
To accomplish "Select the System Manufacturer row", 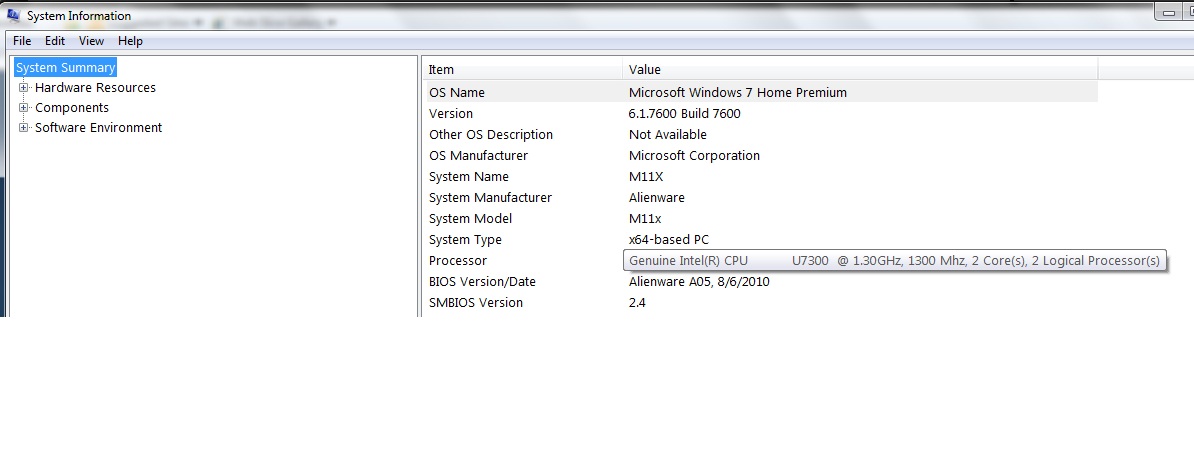I will (761, 198).
